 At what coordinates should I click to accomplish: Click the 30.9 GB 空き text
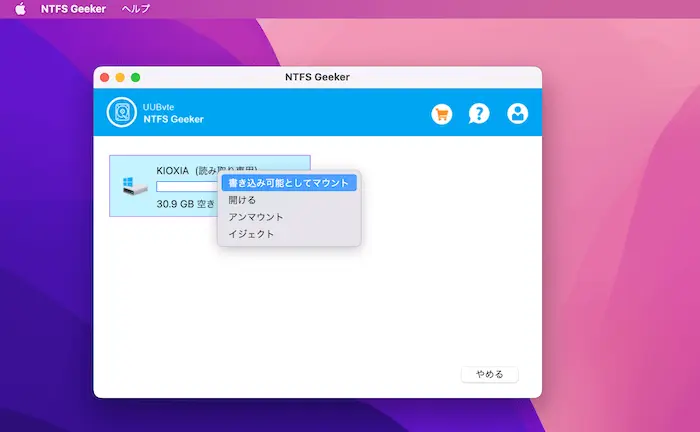185,204
